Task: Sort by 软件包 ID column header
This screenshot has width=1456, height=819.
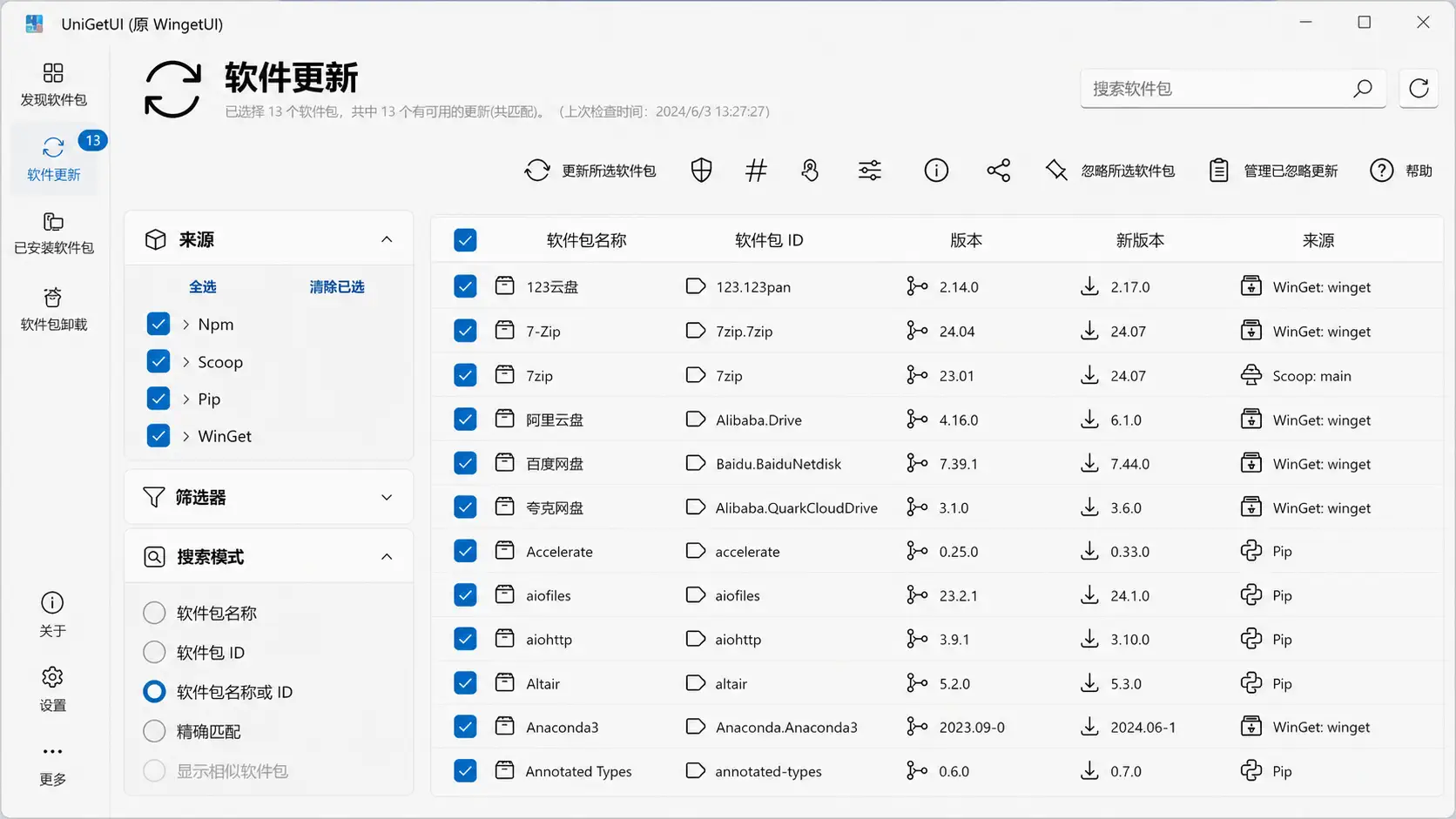Action: [x=769, y=240]
